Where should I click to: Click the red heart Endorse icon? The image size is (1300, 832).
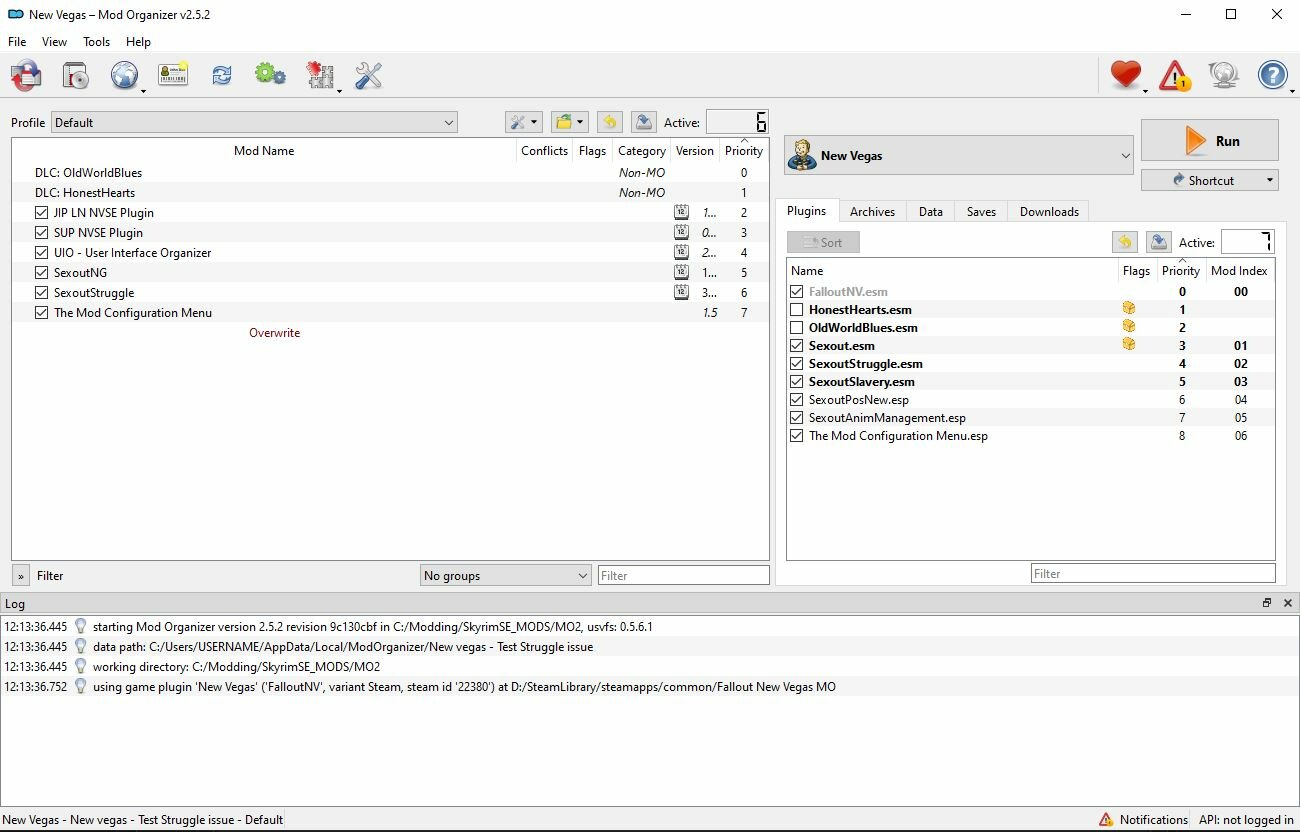pos(1126,75)
